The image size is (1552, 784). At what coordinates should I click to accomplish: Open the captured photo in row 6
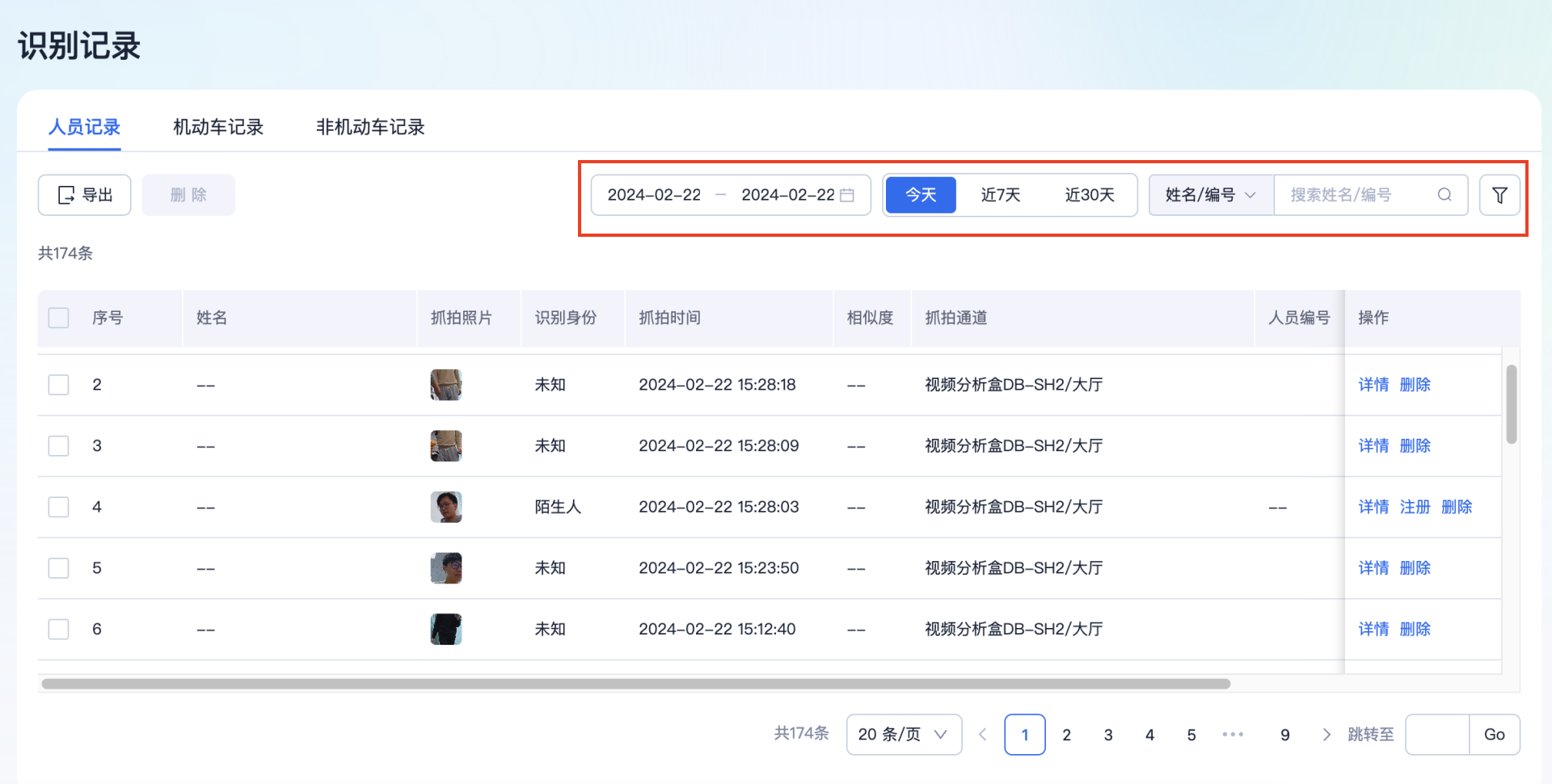[x=446, y=629]
